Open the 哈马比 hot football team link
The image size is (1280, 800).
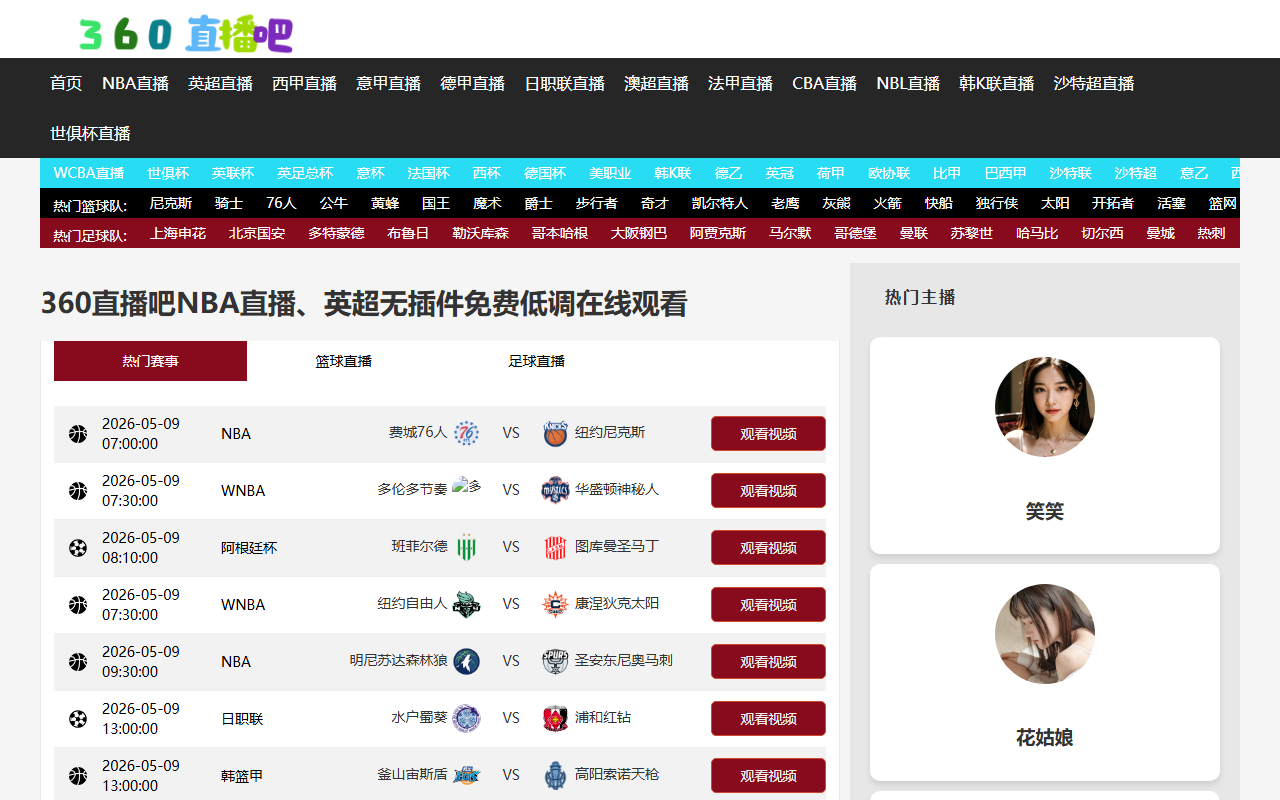point(1037,233)
